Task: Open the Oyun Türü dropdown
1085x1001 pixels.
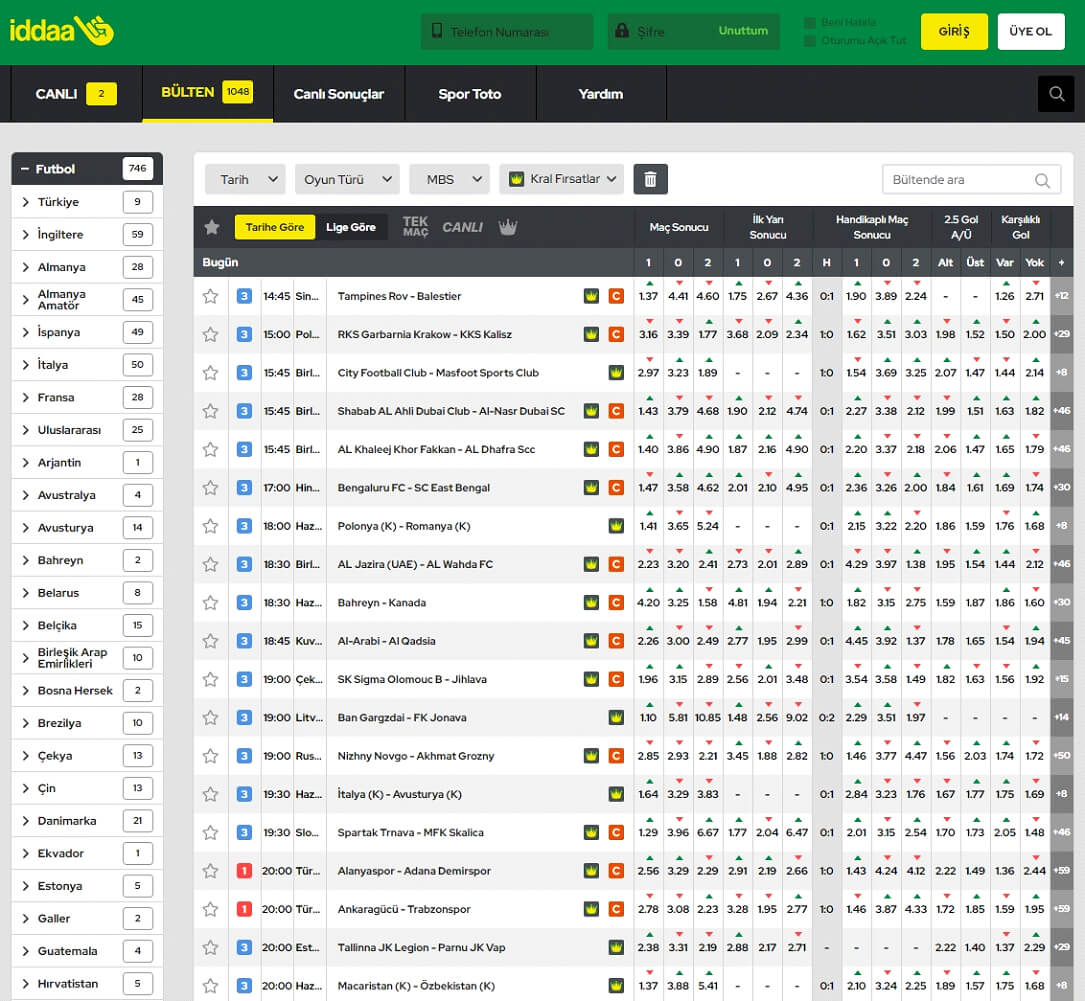Action: (x=347, y=179)
